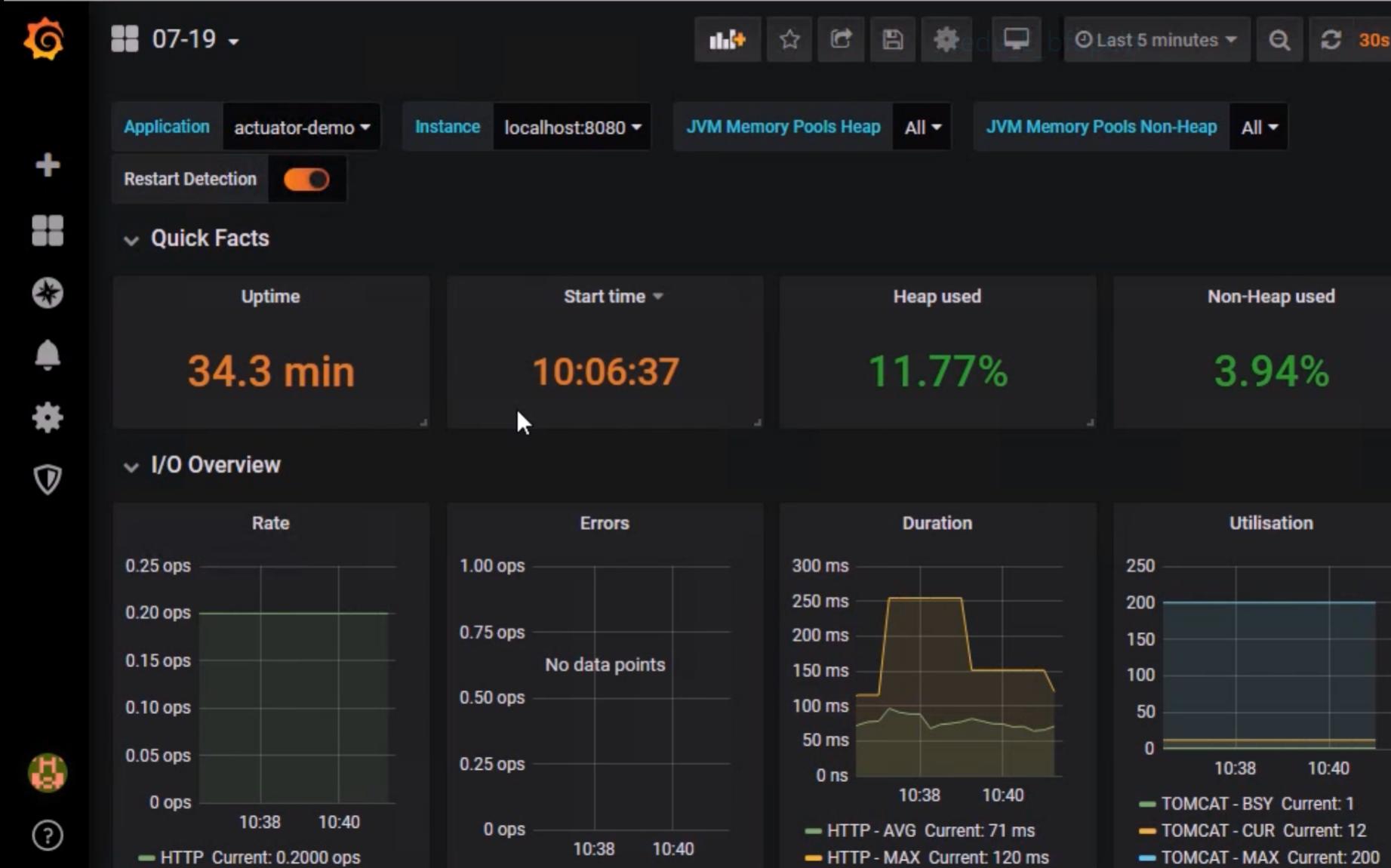Open the Help question mark icon

tap(48, 836)
